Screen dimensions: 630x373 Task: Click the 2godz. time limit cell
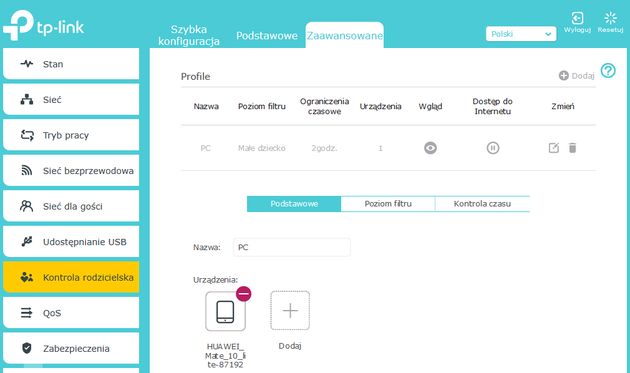[x=324, y=148]
